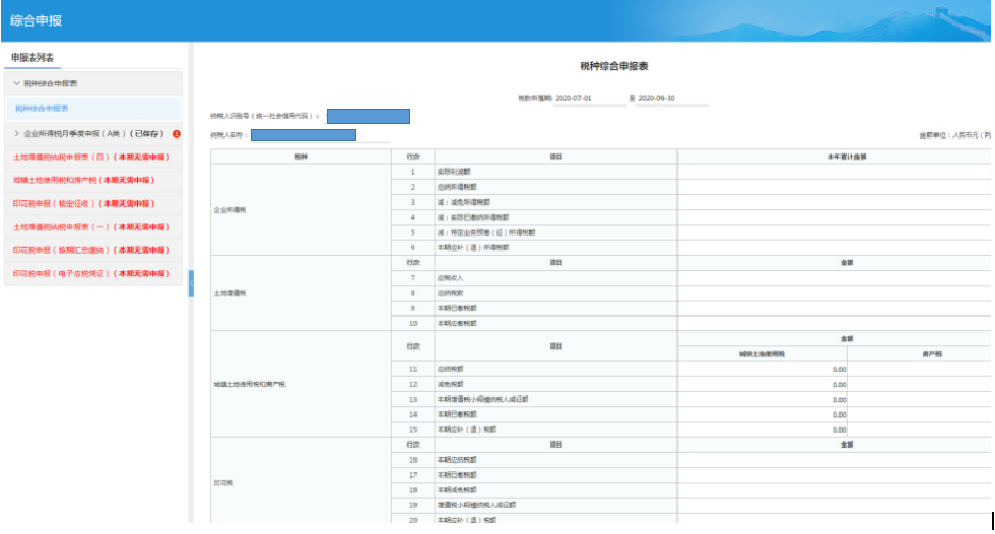Viewport: 995px width, 534px height.
Task: Click the red notification badge on 企业所得税月季度申报
Action: (177, 134)
